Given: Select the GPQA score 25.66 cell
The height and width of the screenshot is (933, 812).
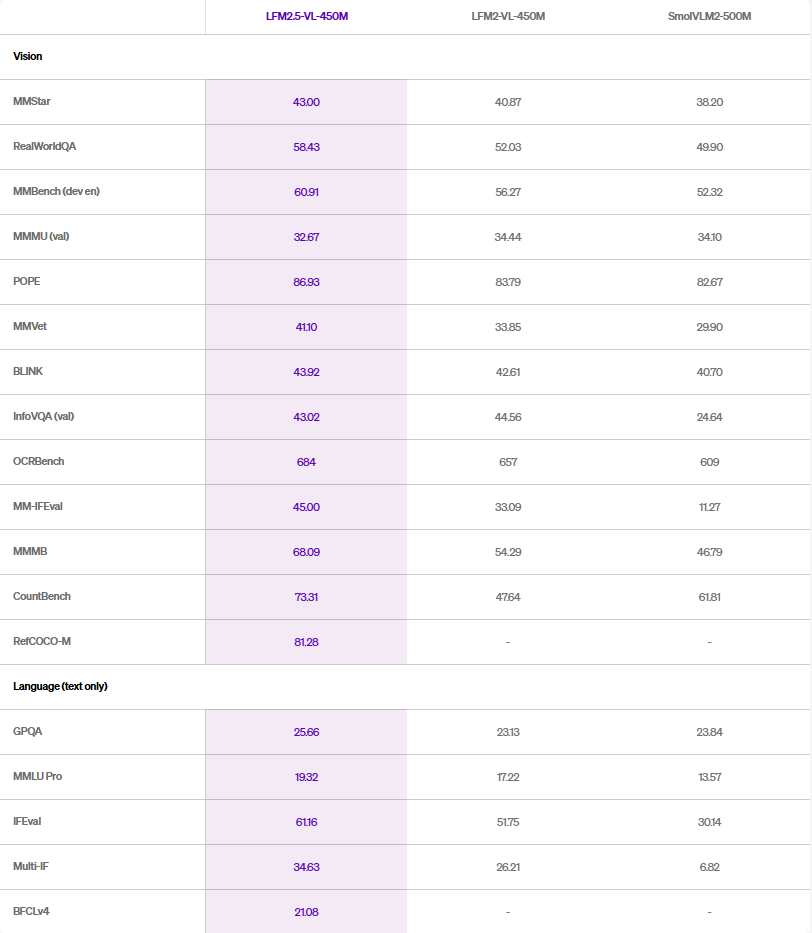Looking at the screenshot, I should [306, 732].
